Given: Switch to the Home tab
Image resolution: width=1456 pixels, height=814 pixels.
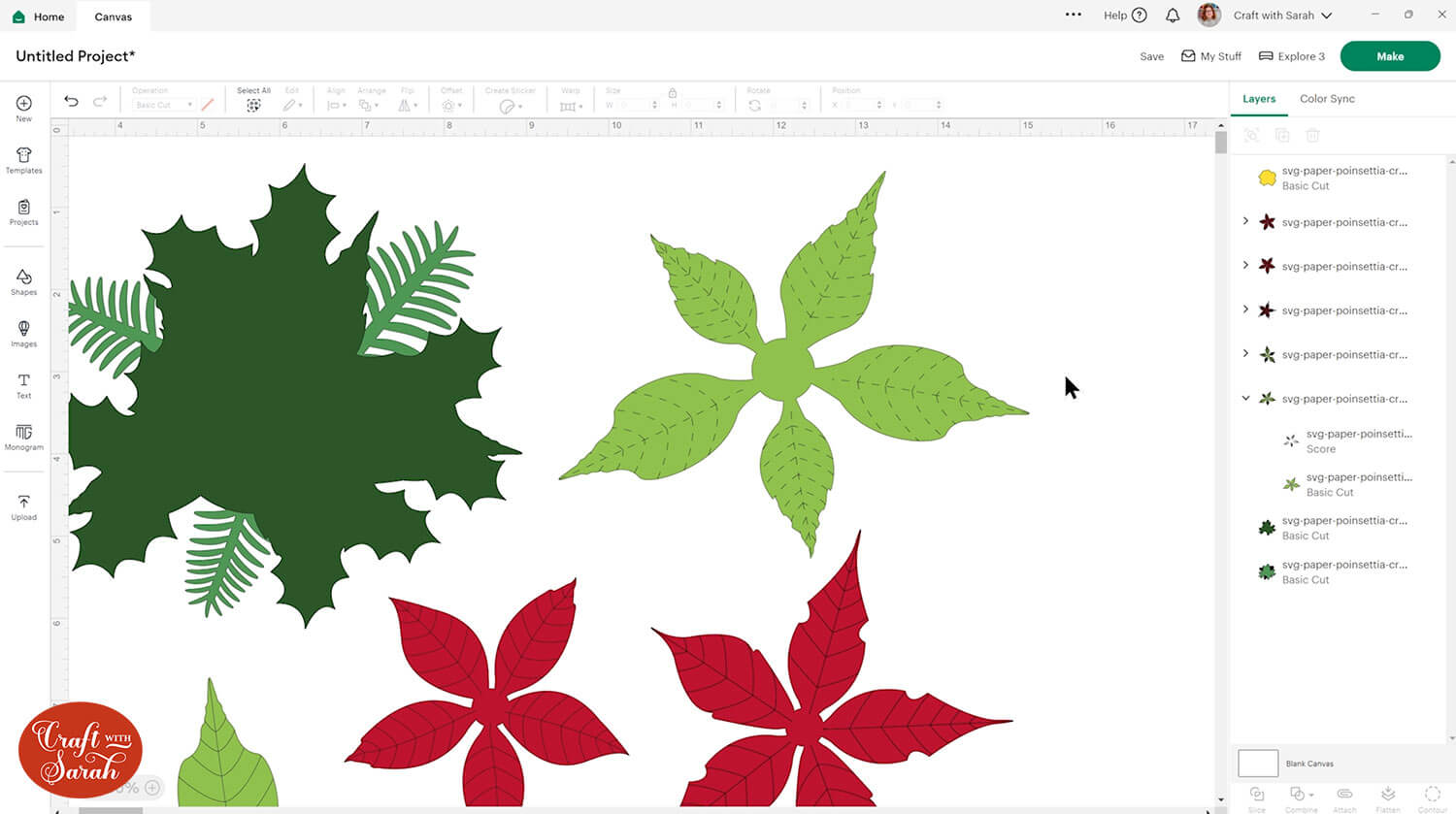Looking at the screenshot, I should [39, 16].
